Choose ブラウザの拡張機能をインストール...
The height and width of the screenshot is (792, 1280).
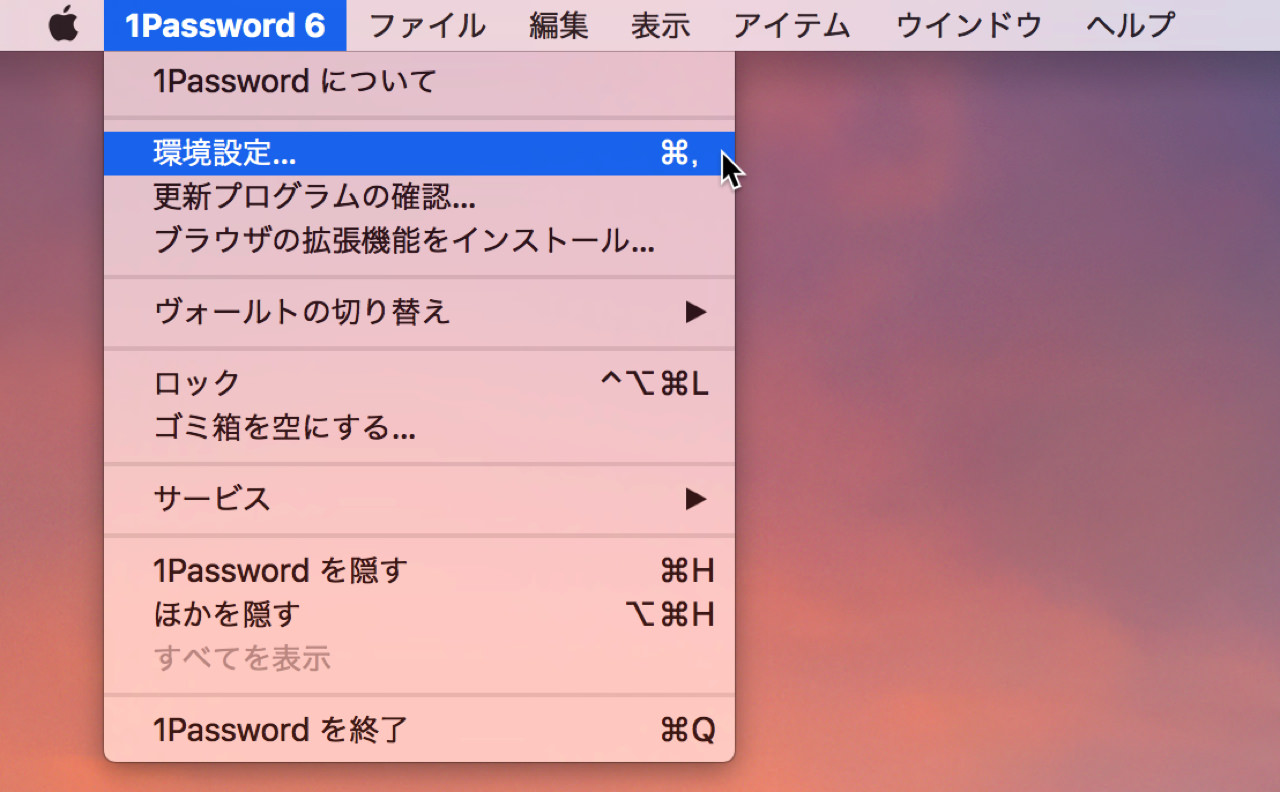419,241
